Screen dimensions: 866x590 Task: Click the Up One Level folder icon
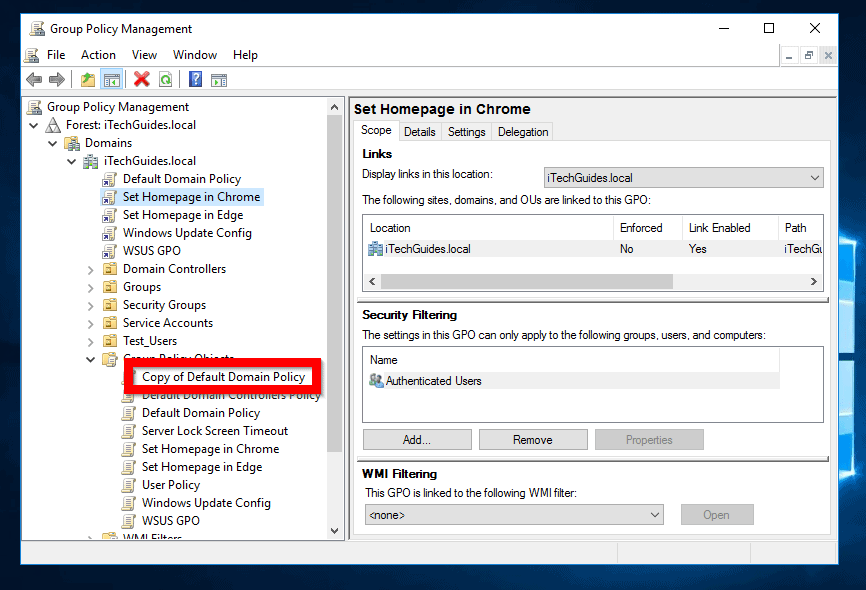pyautogui.click(x=88, y=80)
